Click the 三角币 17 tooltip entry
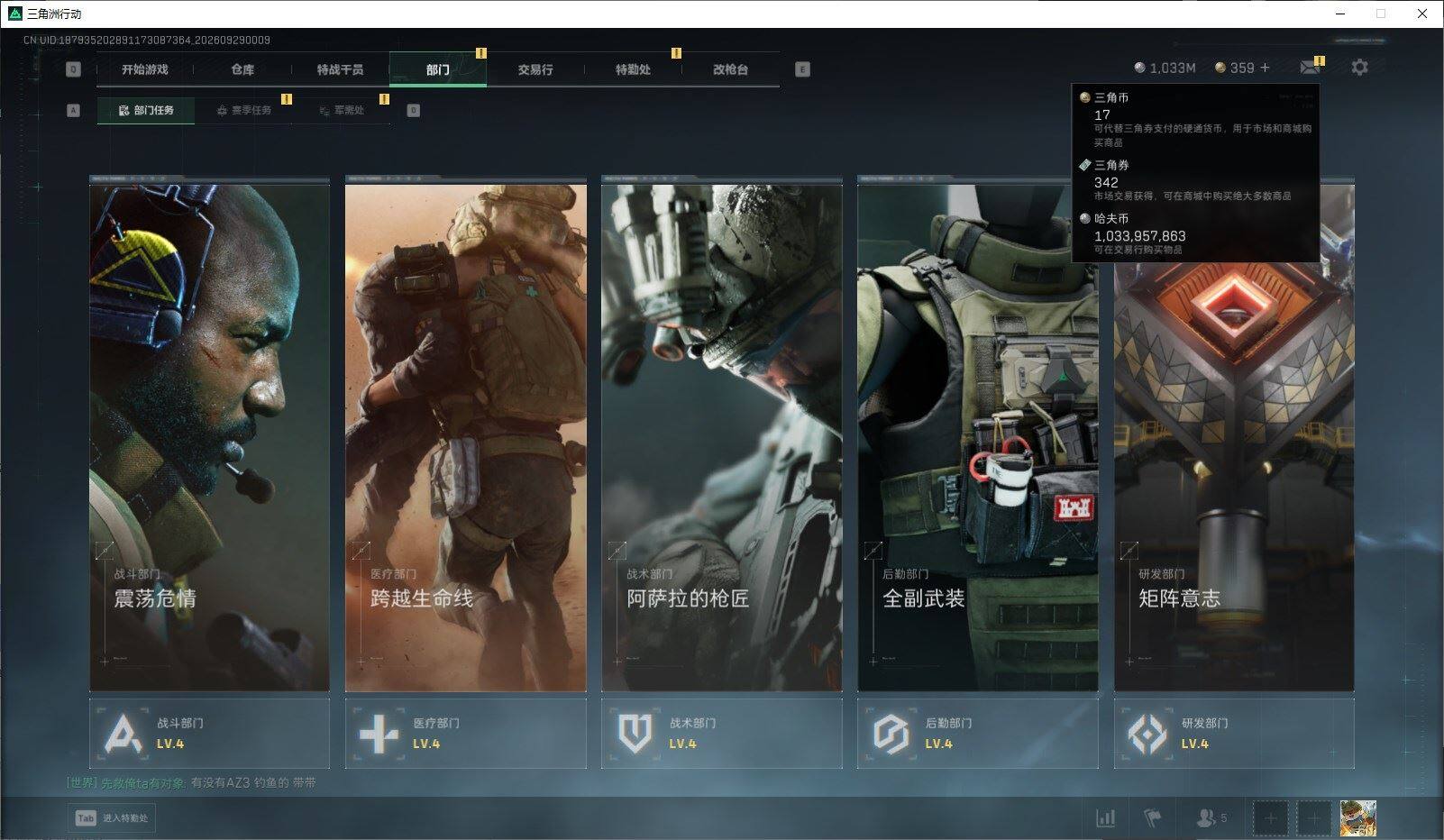Viewport: 1444px width, 840px height. tap(1195, 119)
